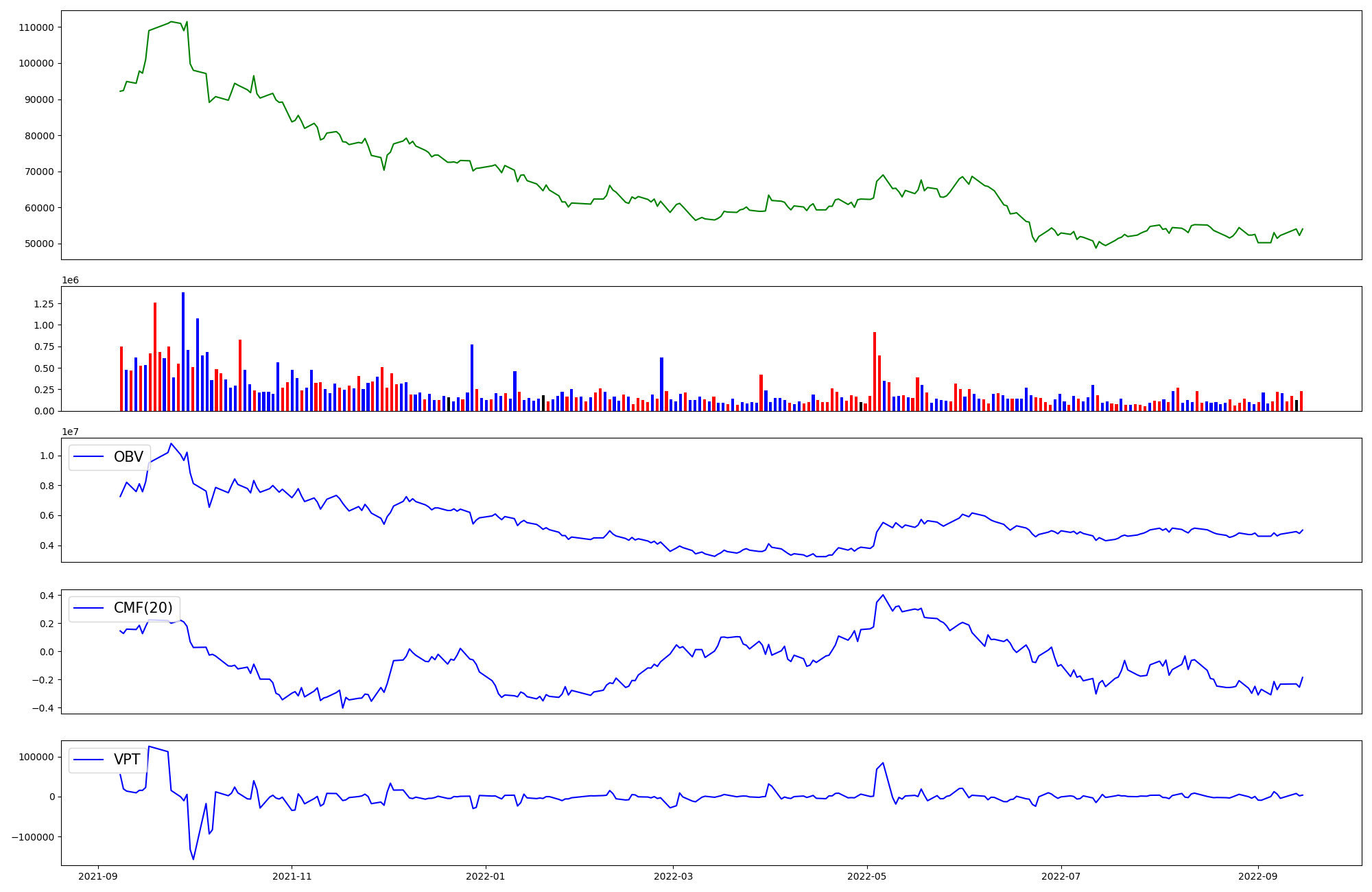The height and width of the screenshot is (892, 1372).
Task: Click the VPT legend label
Action: pos(127,760)
